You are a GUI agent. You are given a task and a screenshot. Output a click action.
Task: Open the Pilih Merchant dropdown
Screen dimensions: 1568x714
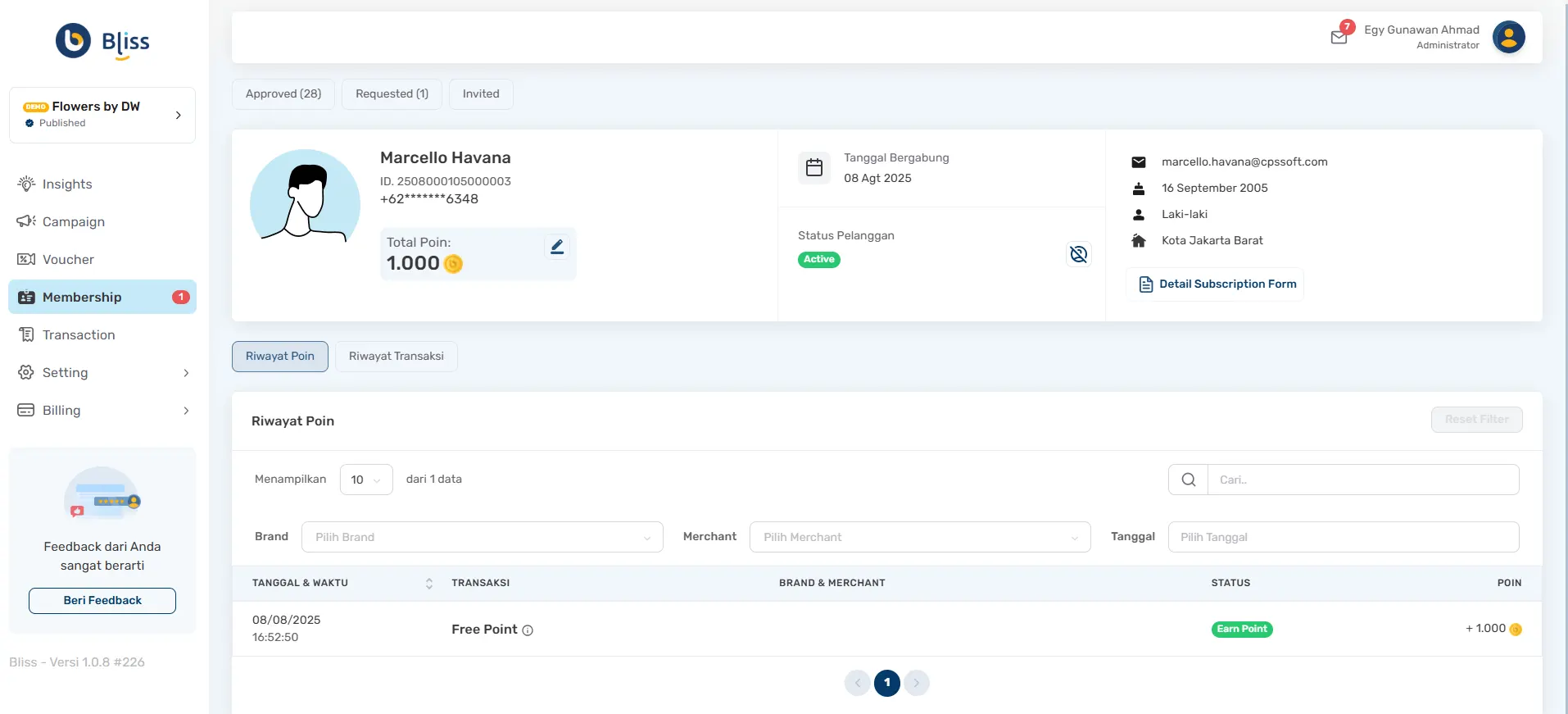click(x=919, y=537)
